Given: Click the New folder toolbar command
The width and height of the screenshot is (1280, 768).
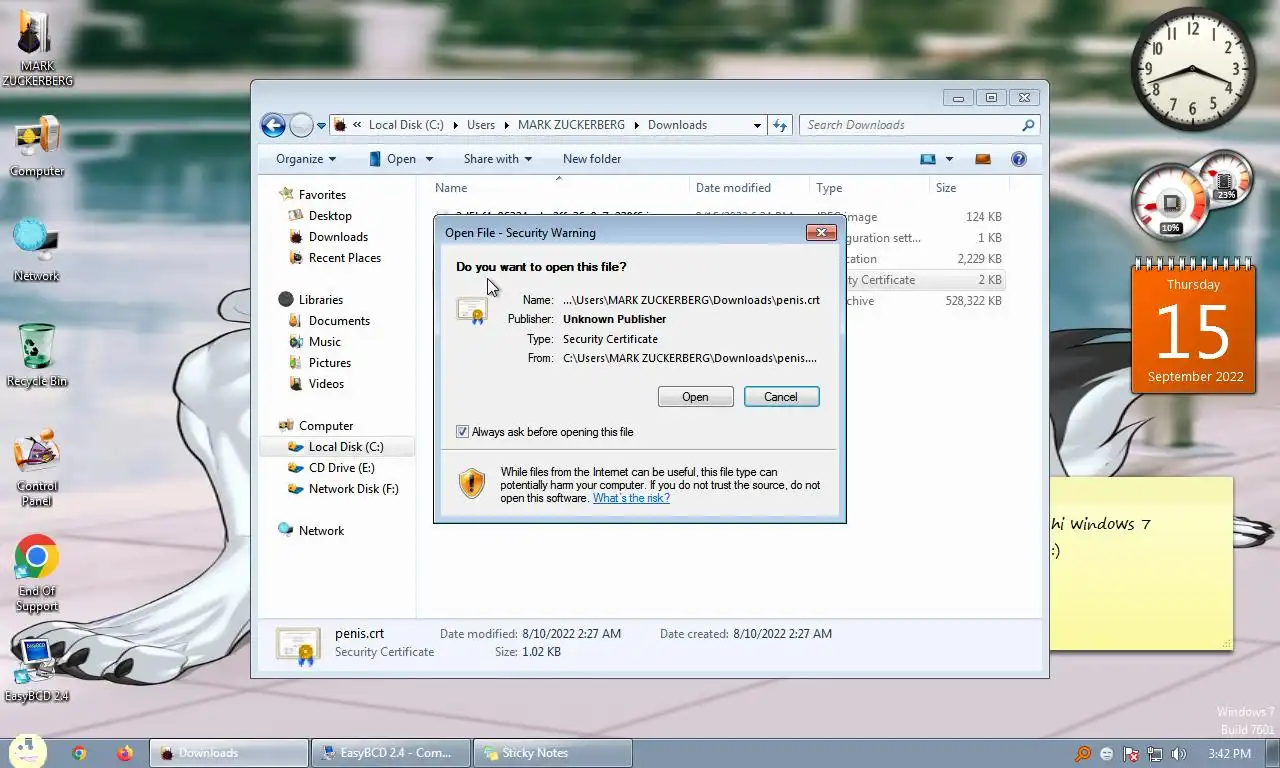Looking at the screenshot, I should tap(592, 159).
